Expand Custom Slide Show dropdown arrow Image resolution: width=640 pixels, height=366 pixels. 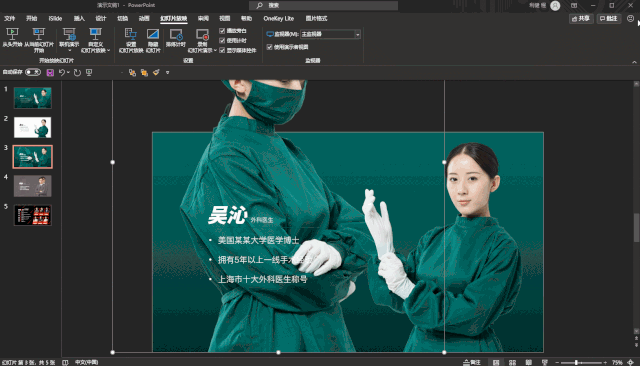pos(109,51)
